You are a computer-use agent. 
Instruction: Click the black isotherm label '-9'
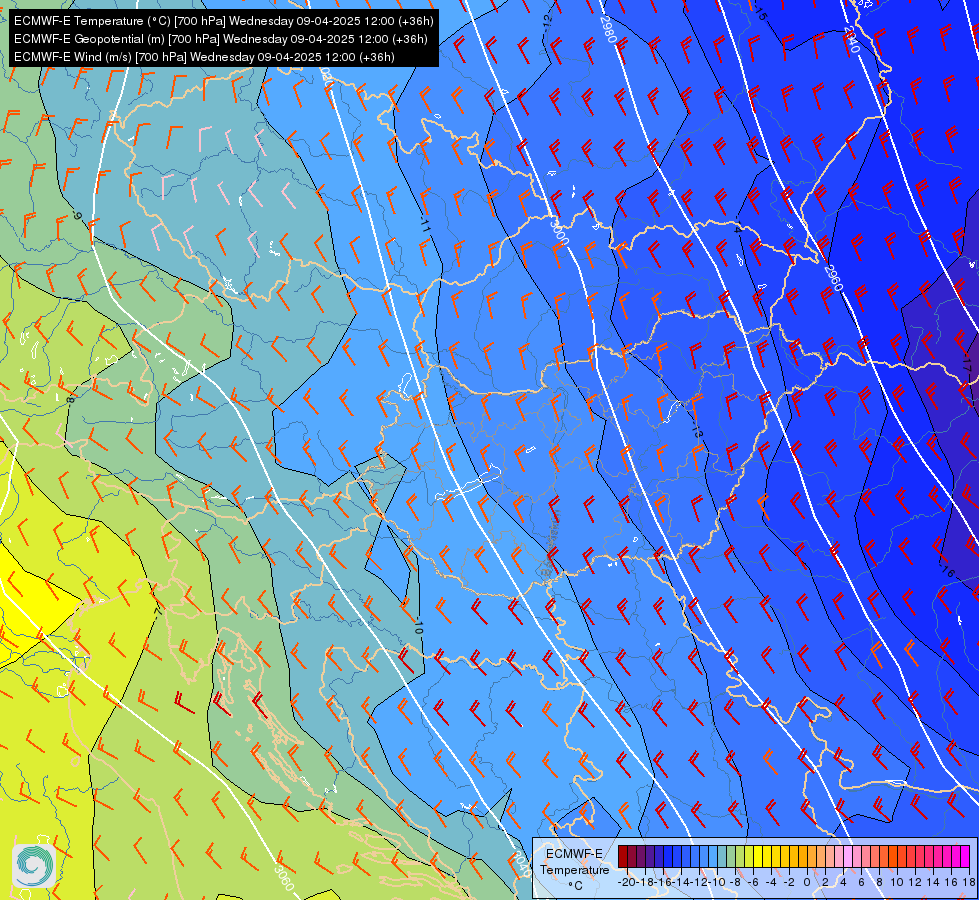(x=76, y=215)
